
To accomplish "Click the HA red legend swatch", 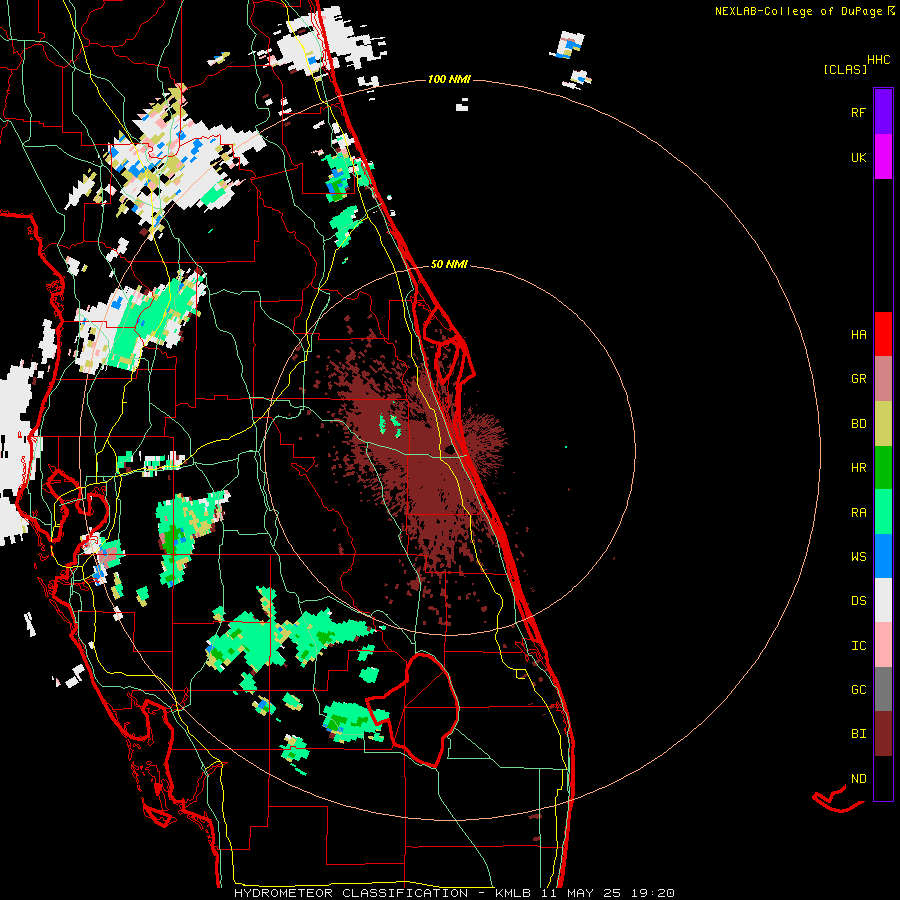I will click(883, 334).
